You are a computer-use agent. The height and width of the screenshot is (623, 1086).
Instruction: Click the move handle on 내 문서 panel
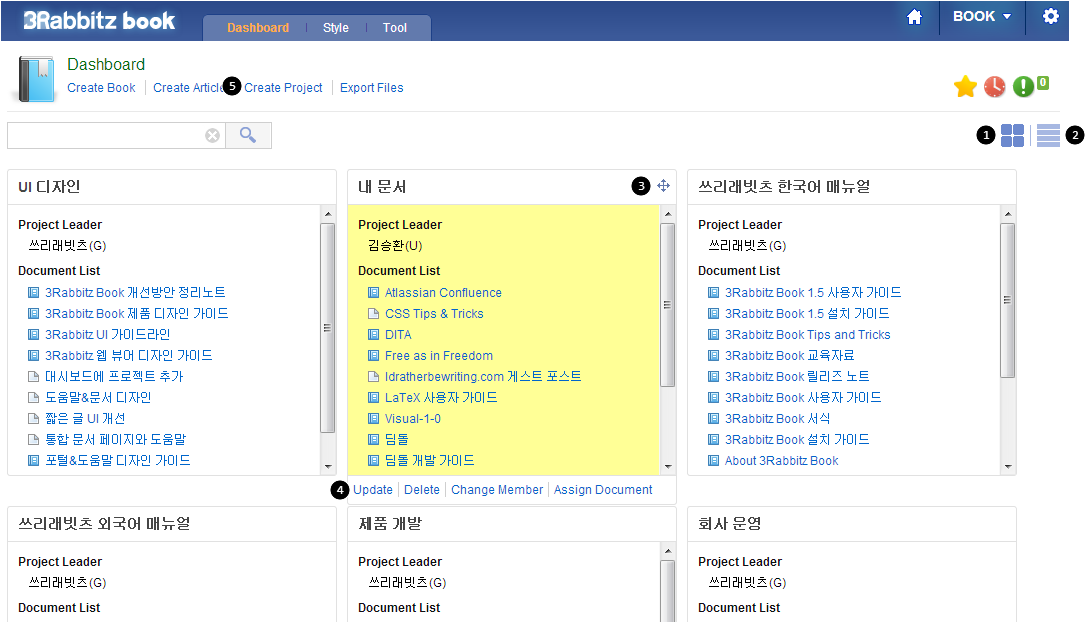coord(664,186)
